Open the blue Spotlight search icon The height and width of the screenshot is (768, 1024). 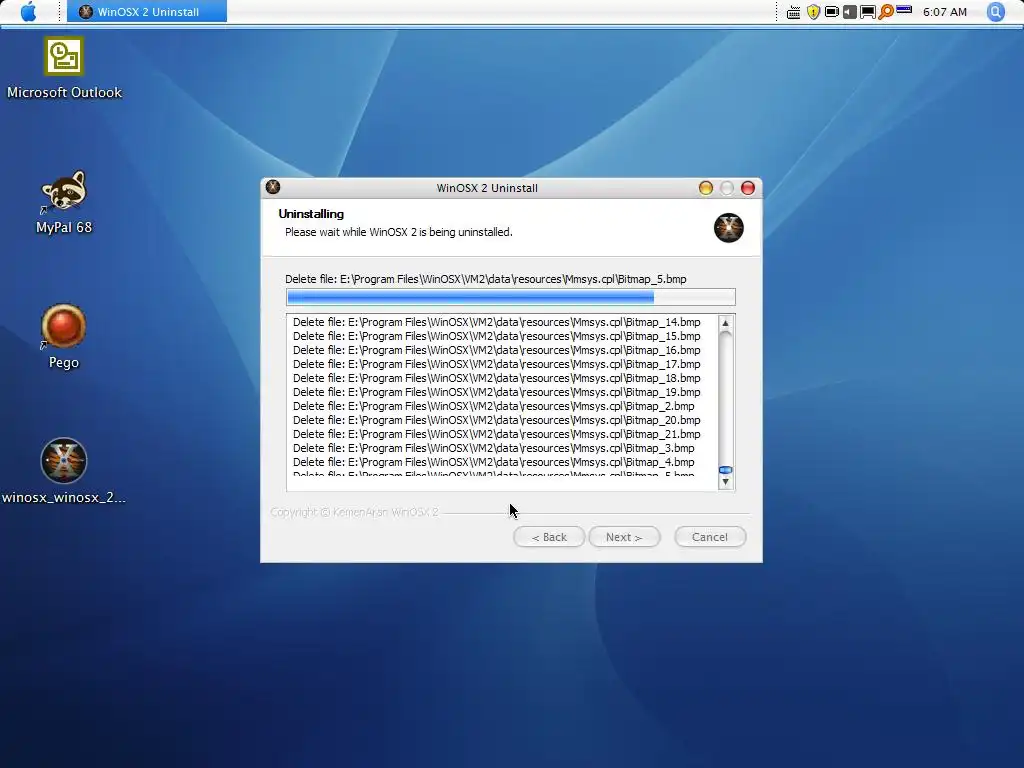995,12
